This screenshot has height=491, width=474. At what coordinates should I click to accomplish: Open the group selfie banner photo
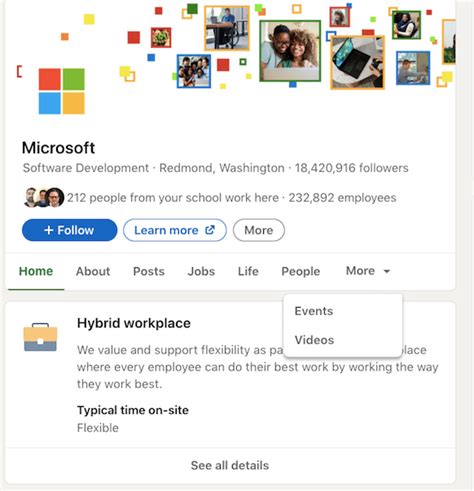[x=194, y=71]
